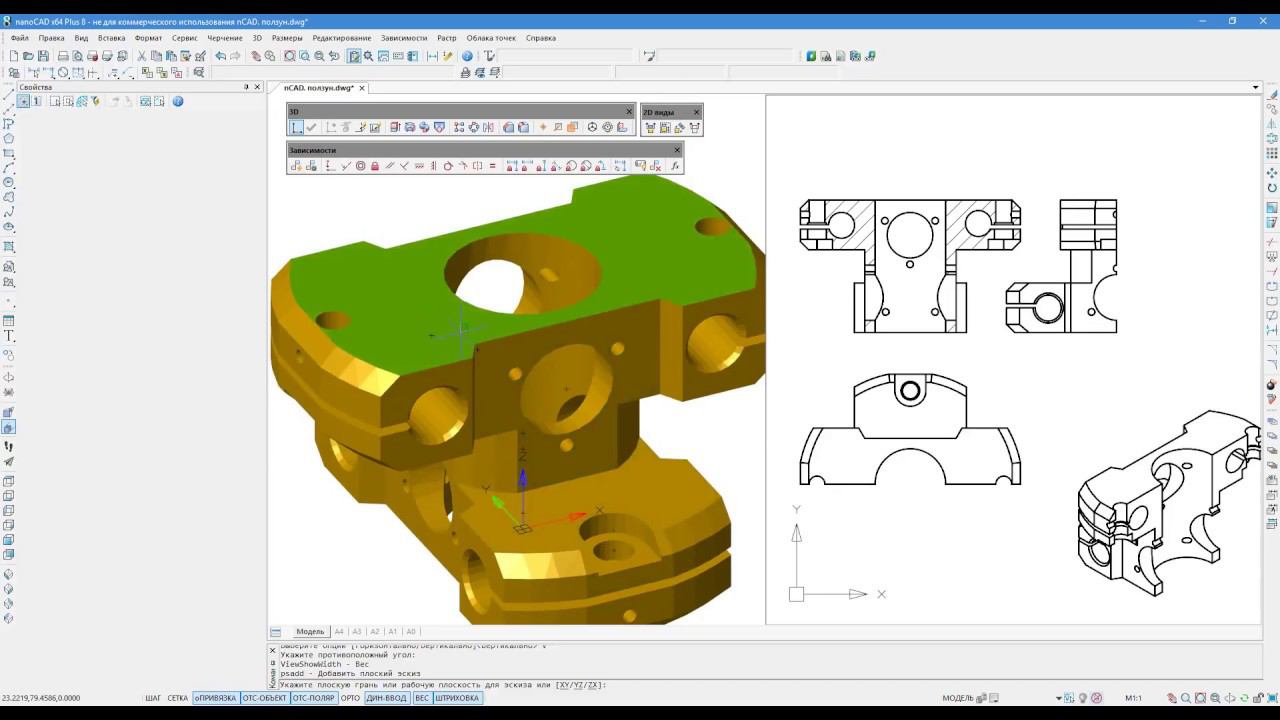Toggle ОТС-ПОЛЯР polar tracking
The image size is (1280, 720).
[x=313, y=698]
